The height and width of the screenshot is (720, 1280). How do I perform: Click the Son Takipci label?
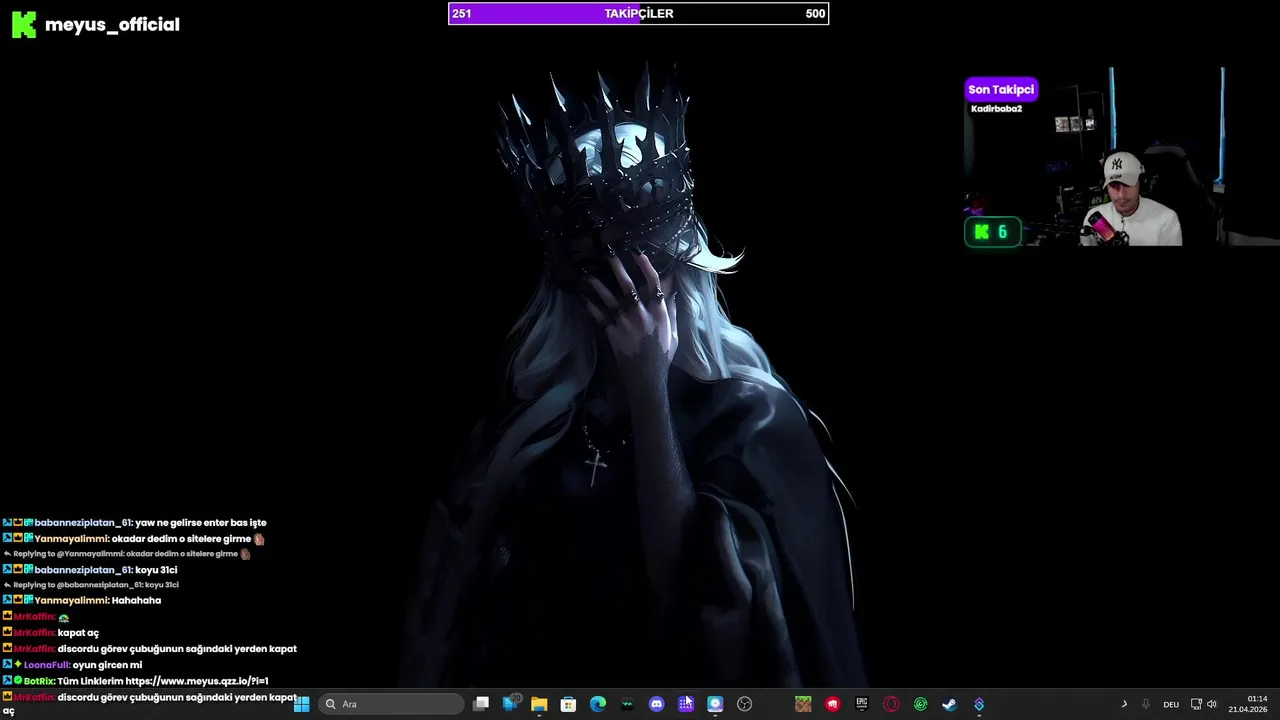pos(1001,89)
